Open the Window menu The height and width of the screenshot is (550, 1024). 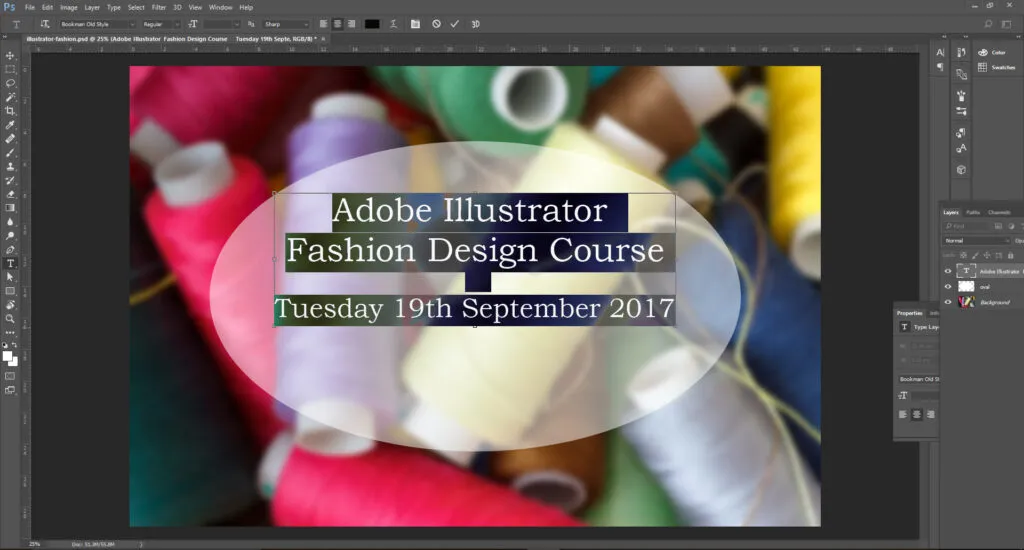click(x=221, y=7)
